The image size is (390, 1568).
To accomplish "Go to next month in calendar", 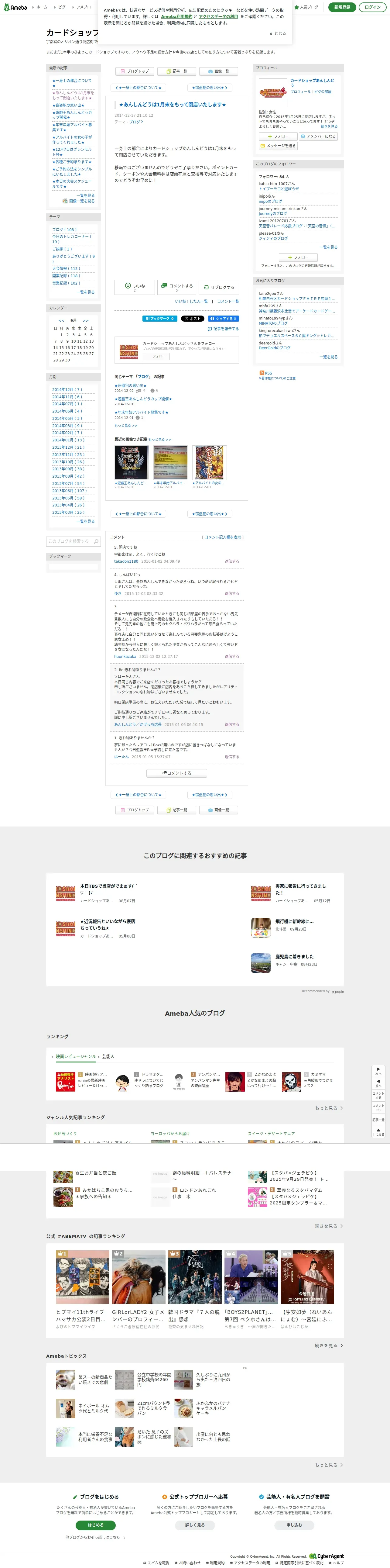I will pyautogui.click(x=86, y=320).
